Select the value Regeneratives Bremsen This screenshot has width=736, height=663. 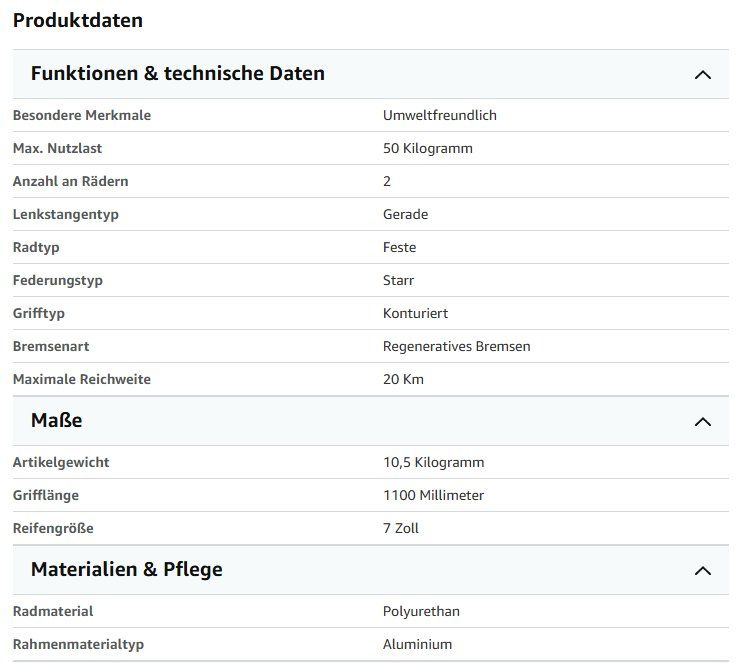457,346
